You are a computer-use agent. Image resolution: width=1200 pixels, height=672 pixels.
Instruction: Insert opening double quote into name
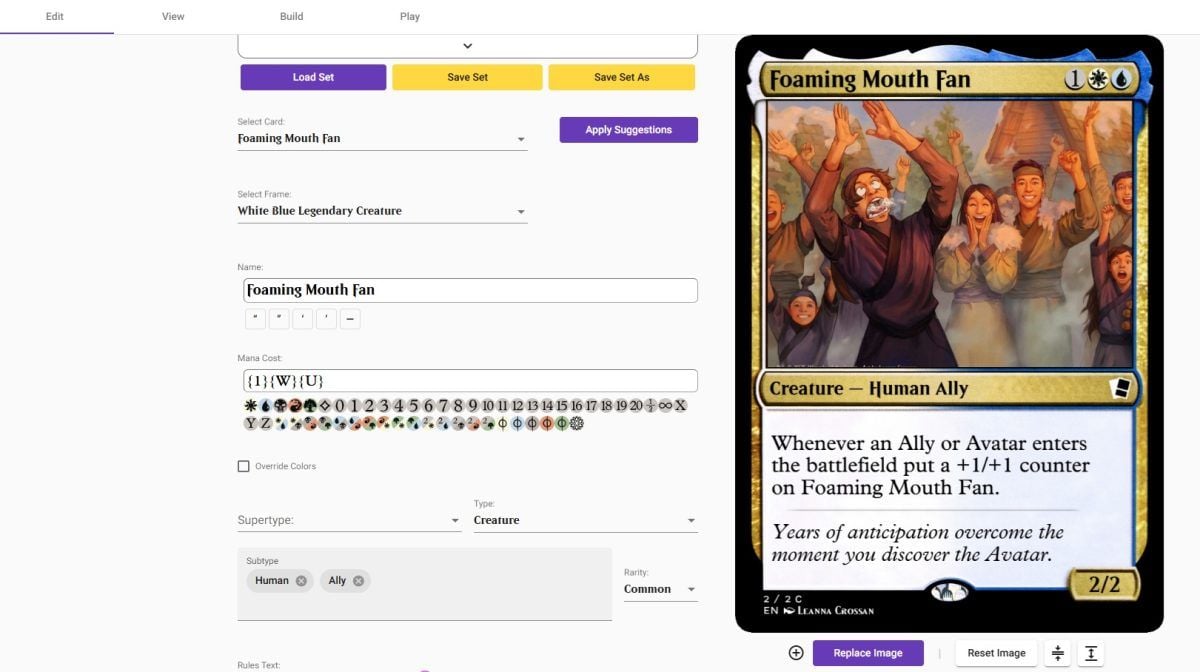[x=255, y=319]
